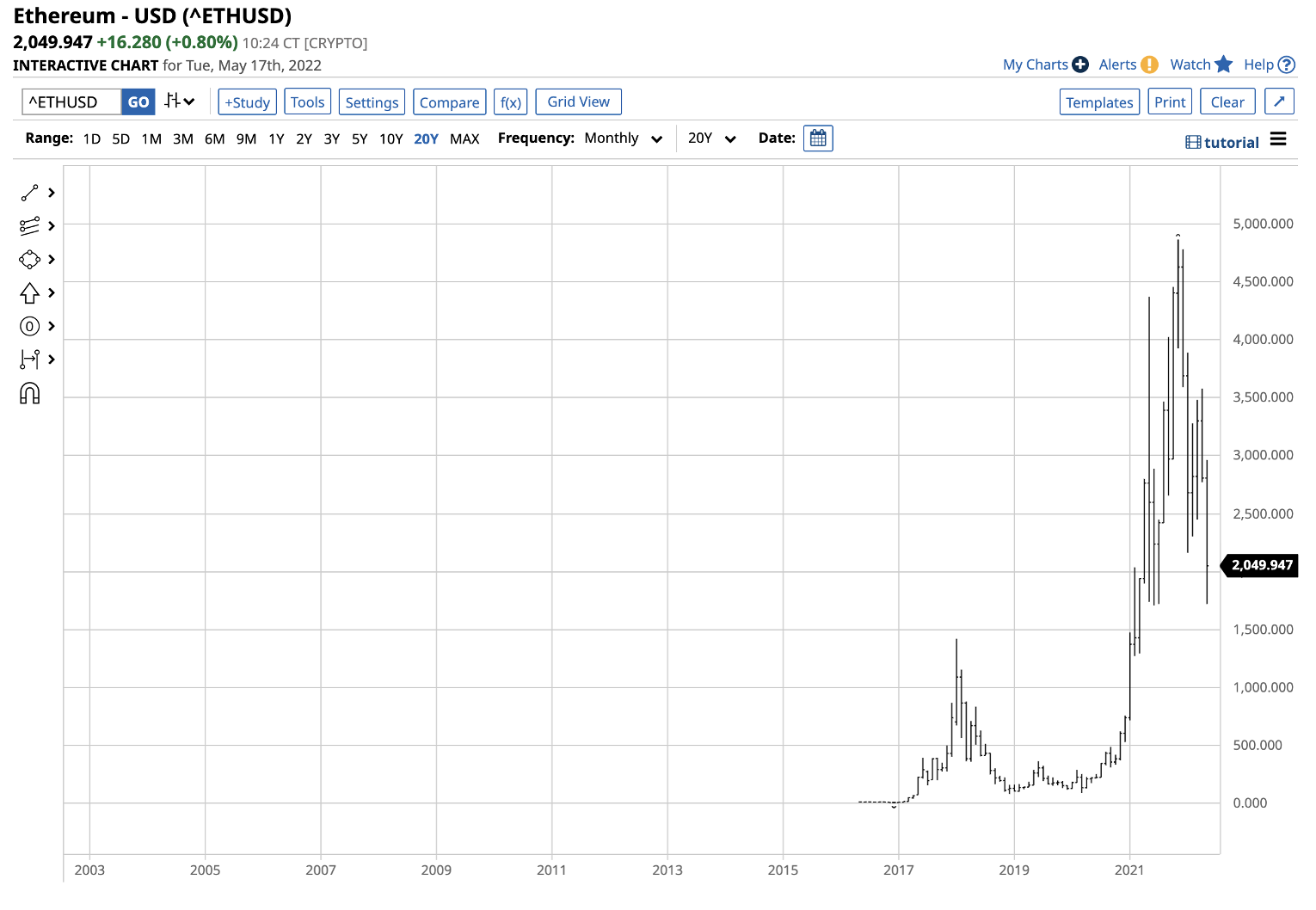Open chart Settings
This screenshot has width=1316, height=910.
(372, 102)
